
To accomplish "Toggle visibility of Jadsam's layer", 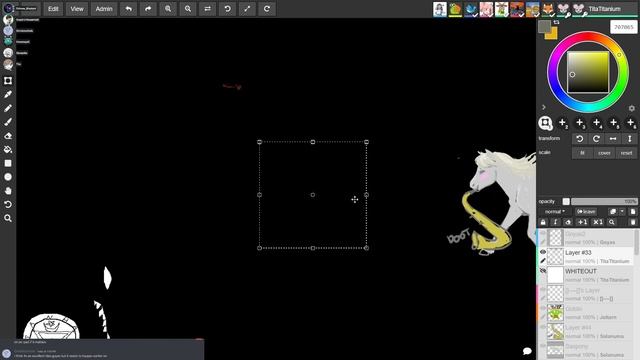I will click(x=543, y=308).
